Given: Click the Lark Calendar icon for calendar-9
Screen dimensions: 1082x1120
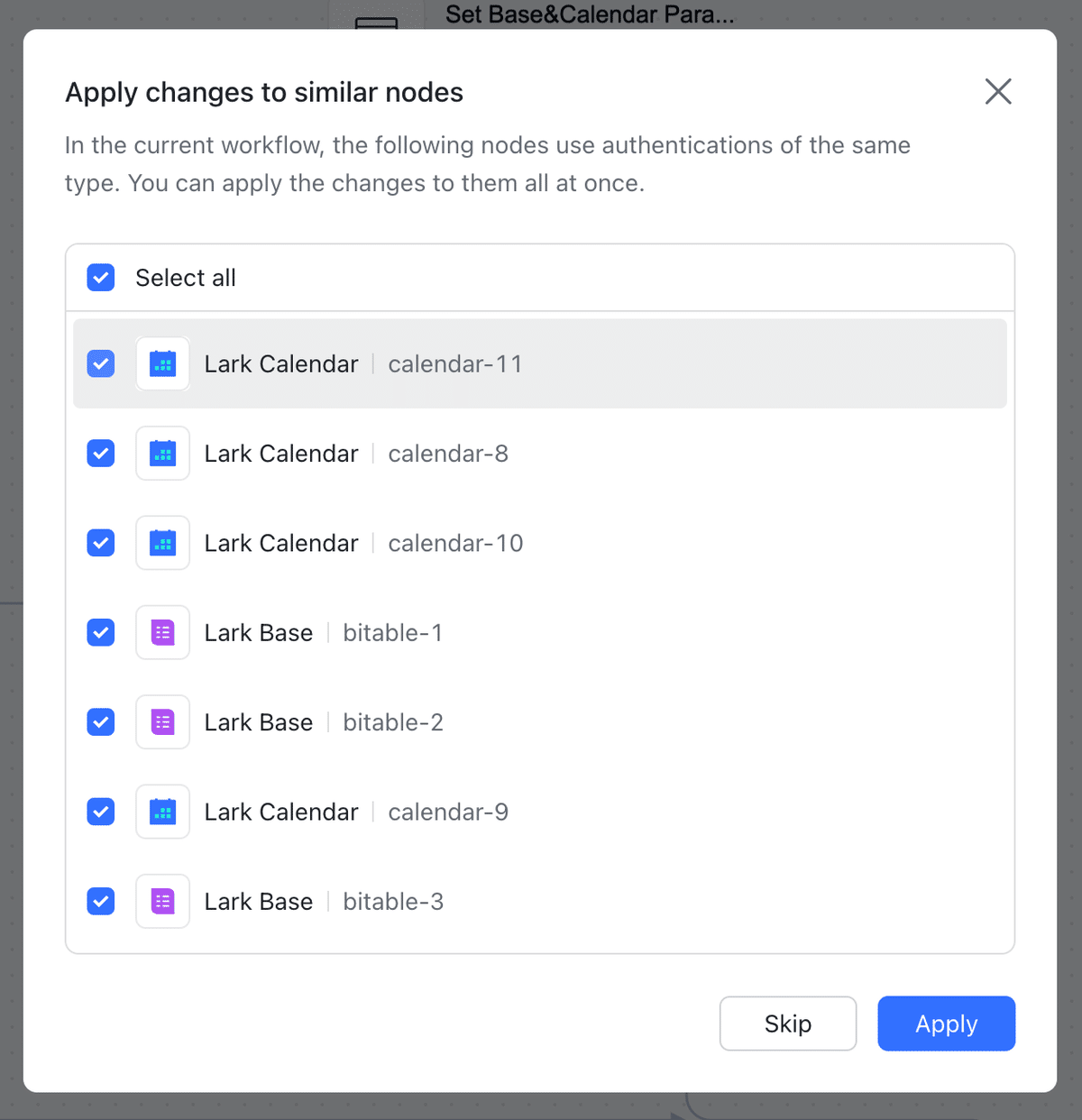Looking at the screenshot, I should [x=162, y=812].
